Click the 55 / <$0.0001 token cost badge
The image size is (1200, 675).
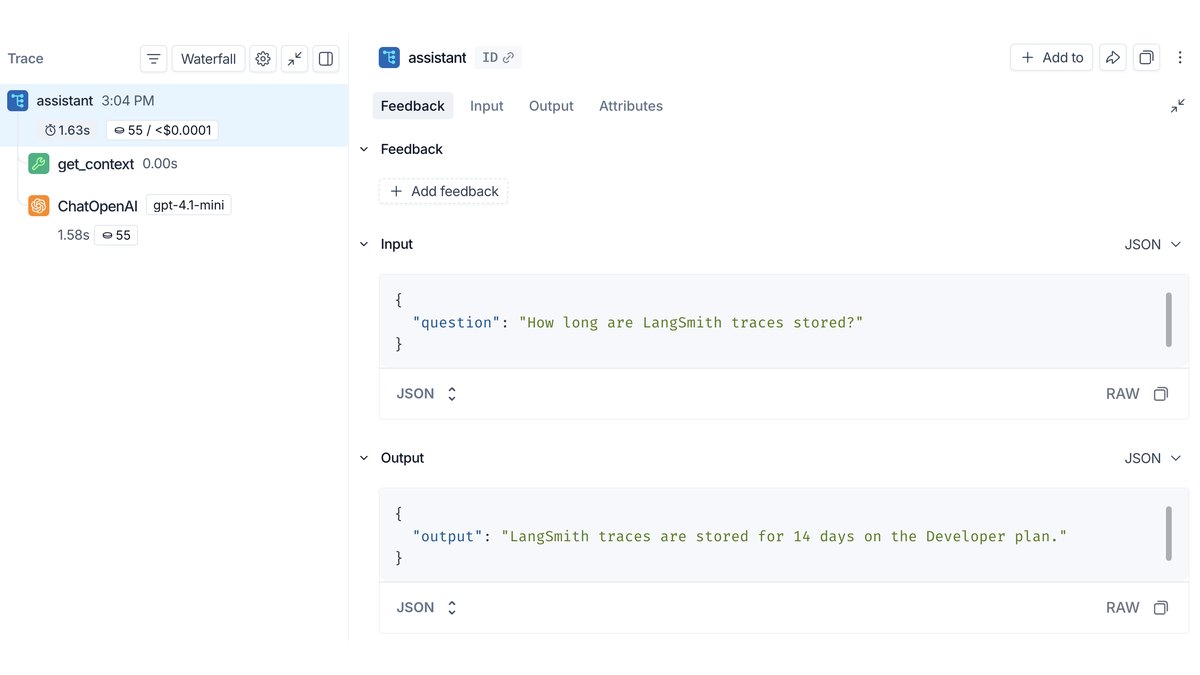[161, 131]
